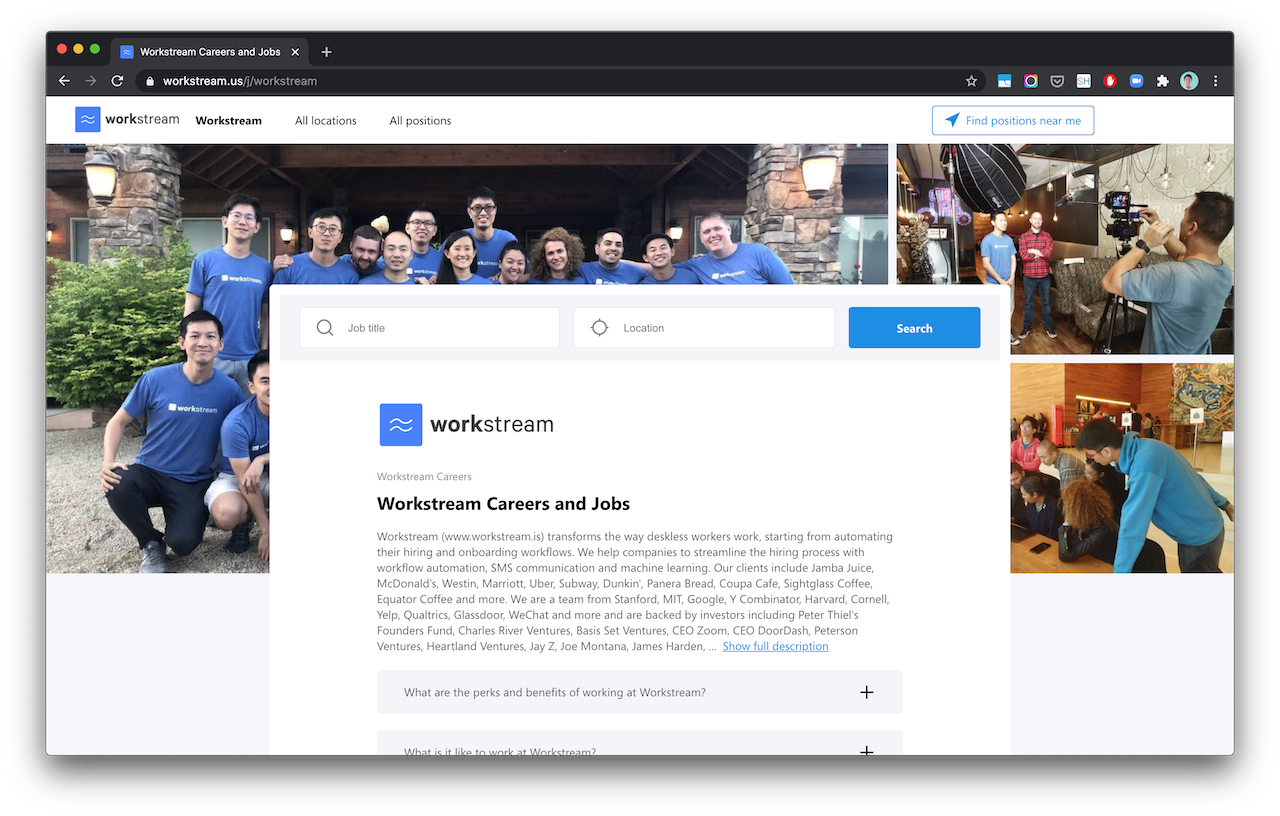This screenshot has width=1280, height=816.
Task: Click the Workstream Careers breadcrumb text
Action: pos(424,476)
